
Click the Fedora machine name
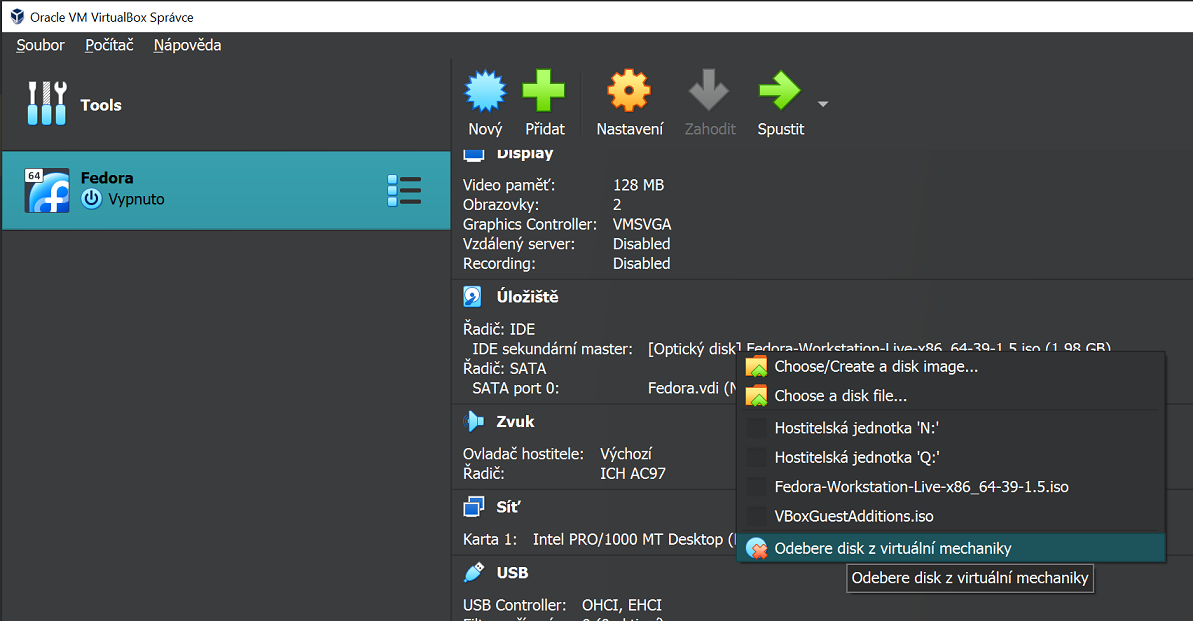(x=107, y=178)
